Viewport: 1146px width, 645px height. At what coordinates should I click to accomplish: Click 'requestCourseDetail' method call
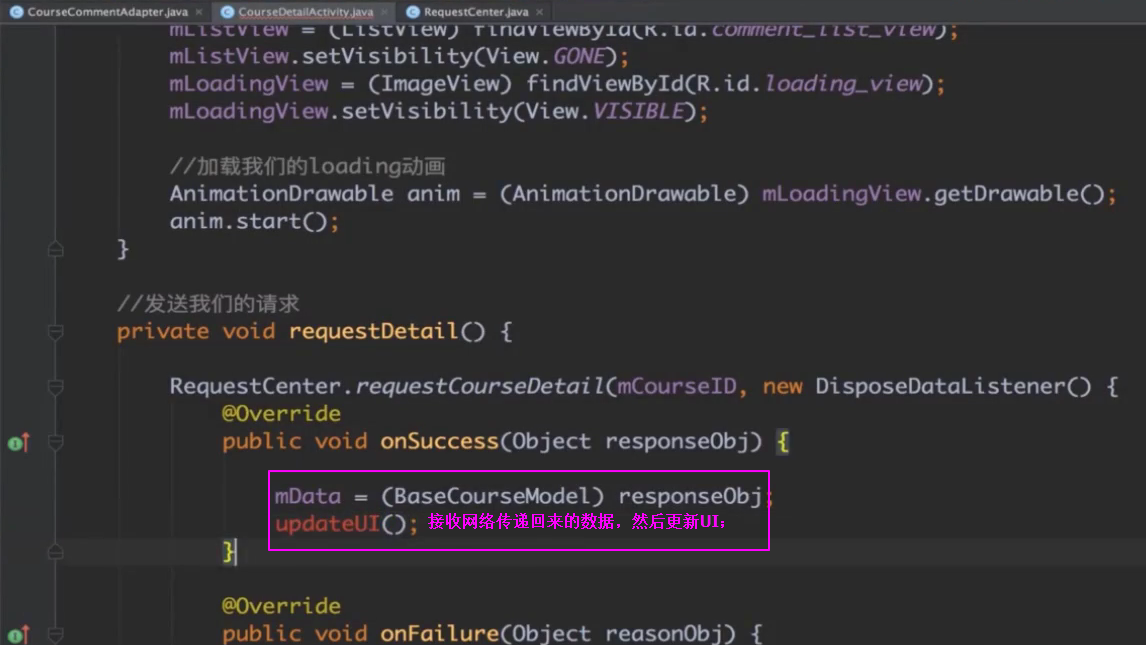click(479, 386)
